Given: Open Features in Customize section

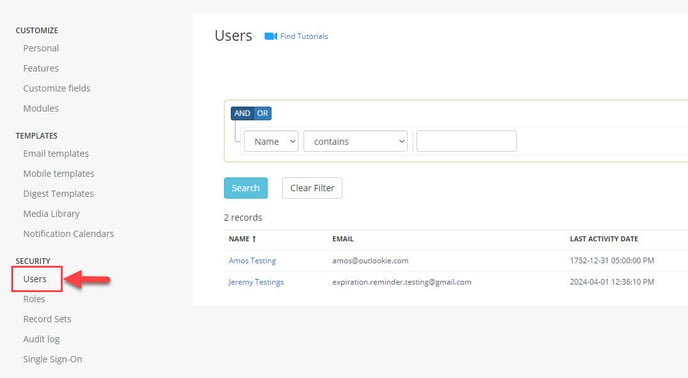Looking at the screenshot, I should 41,68.
